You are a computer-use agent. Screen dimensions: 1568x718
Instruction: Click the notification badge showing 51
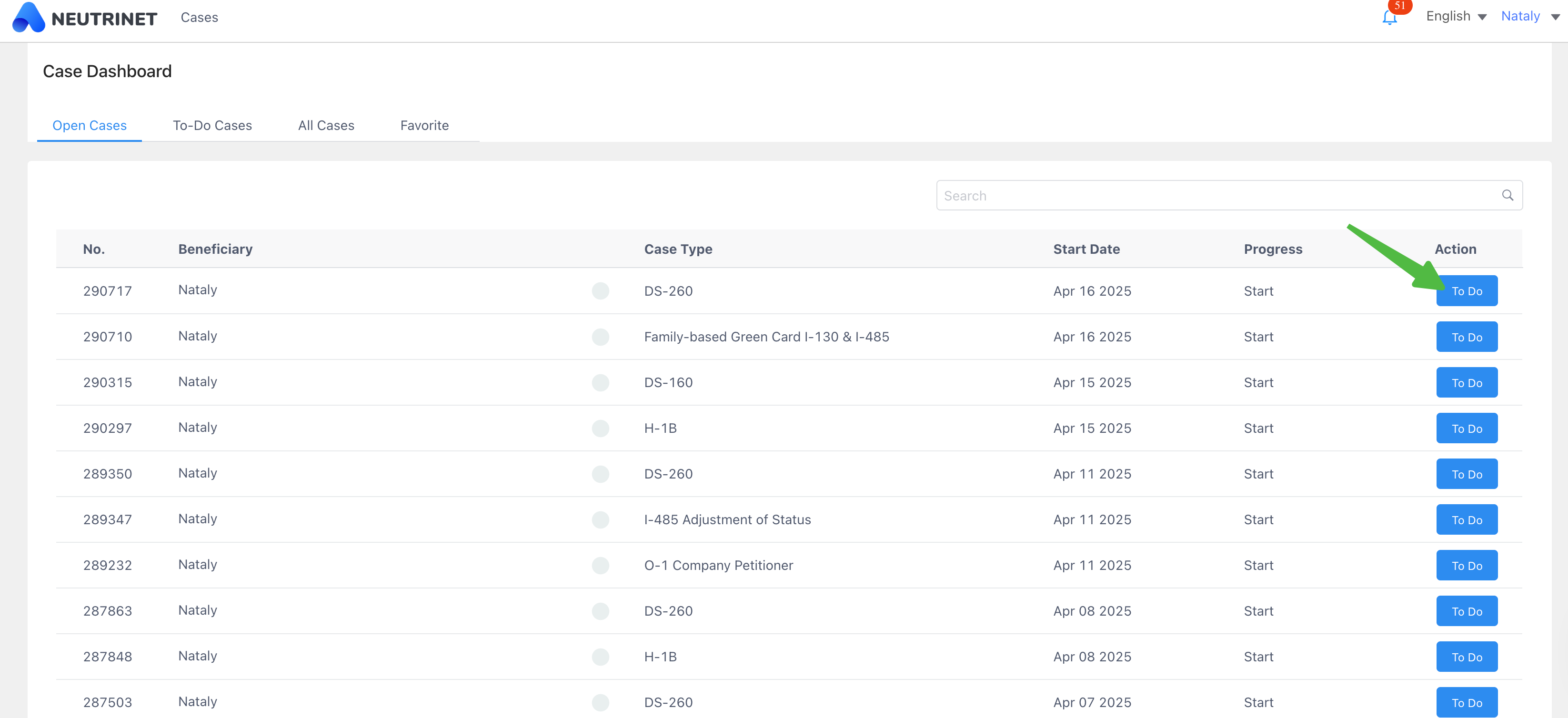(x=1400, y=6)
